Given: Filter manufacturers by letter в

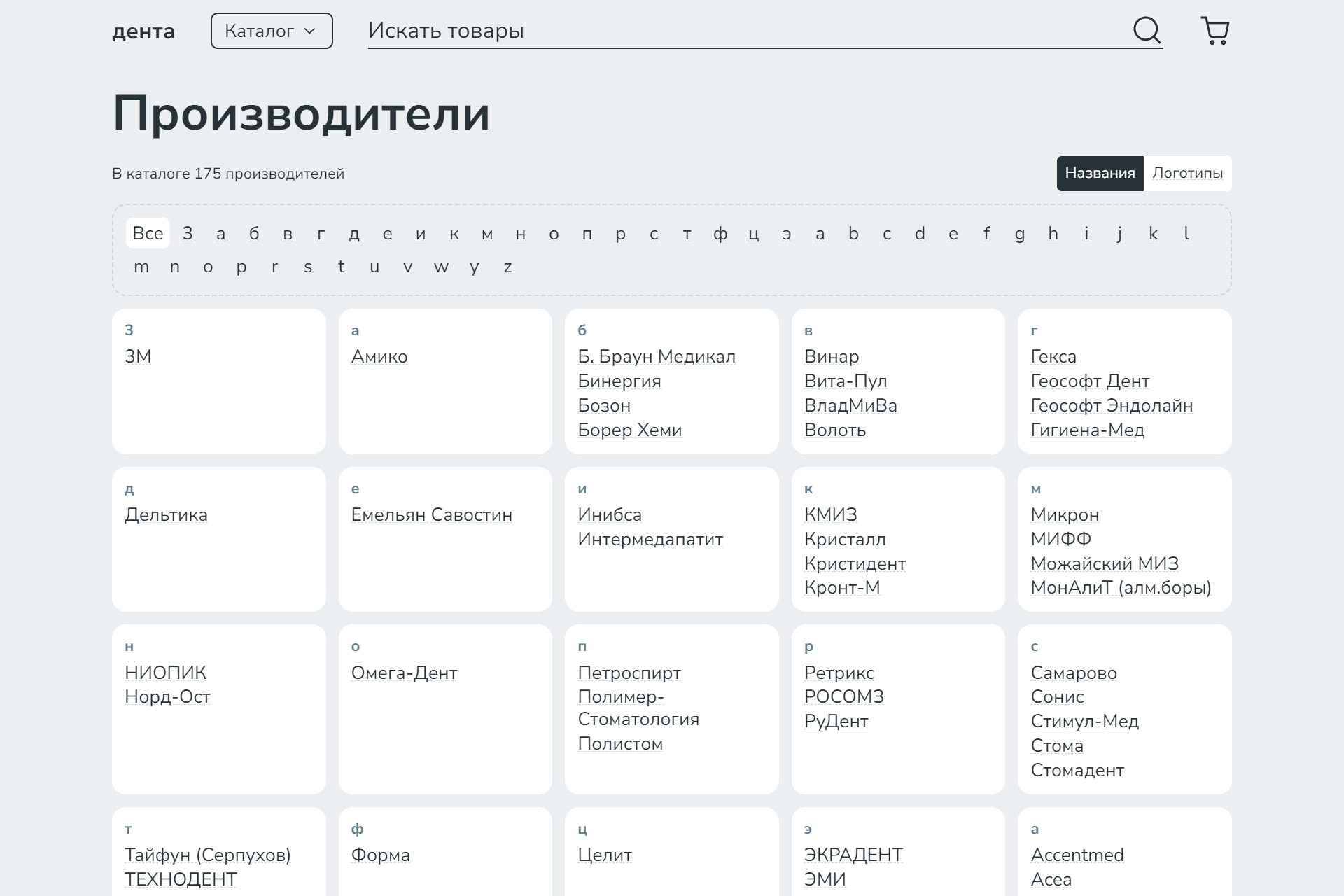Looking at the screenshot, I should (x=288, y=233).
